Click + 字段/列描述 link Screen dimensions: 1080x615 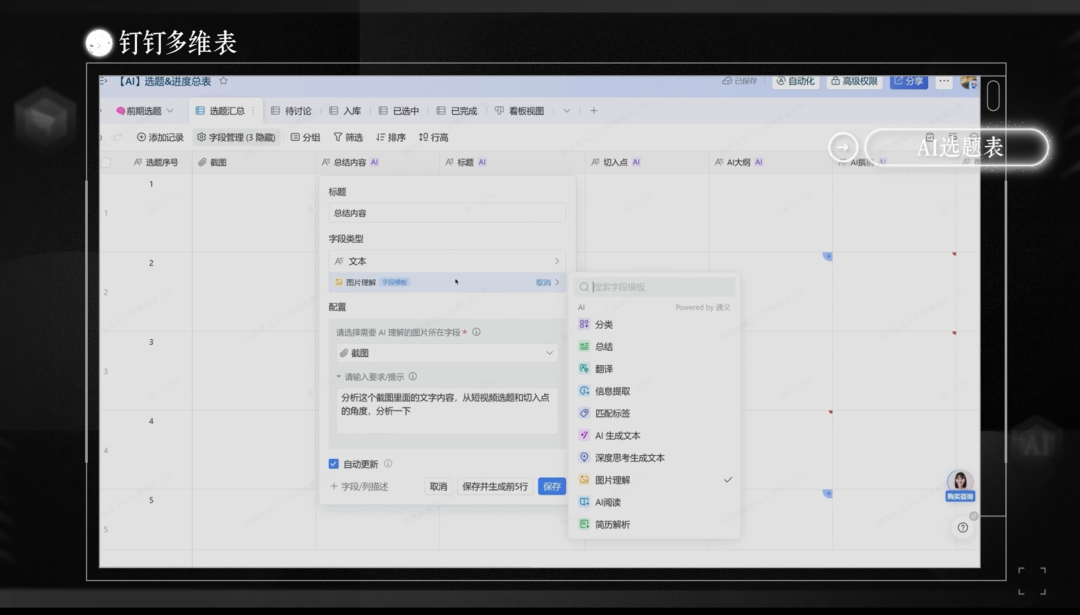[360, 486]
